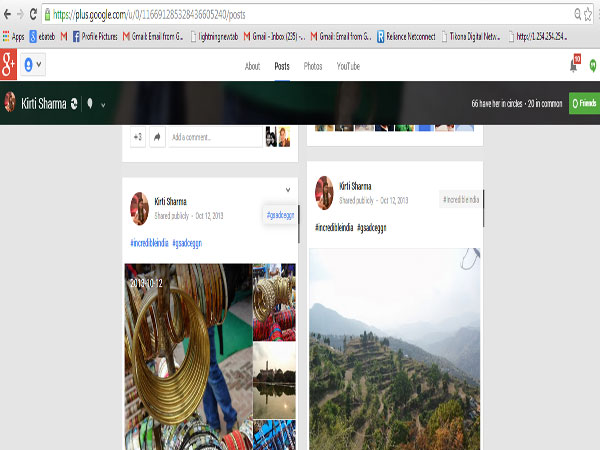The width and height of the screenshot is (600, 450).
Task: Click the row of profile thumbnails above hills post
Action: click(394, 128)
